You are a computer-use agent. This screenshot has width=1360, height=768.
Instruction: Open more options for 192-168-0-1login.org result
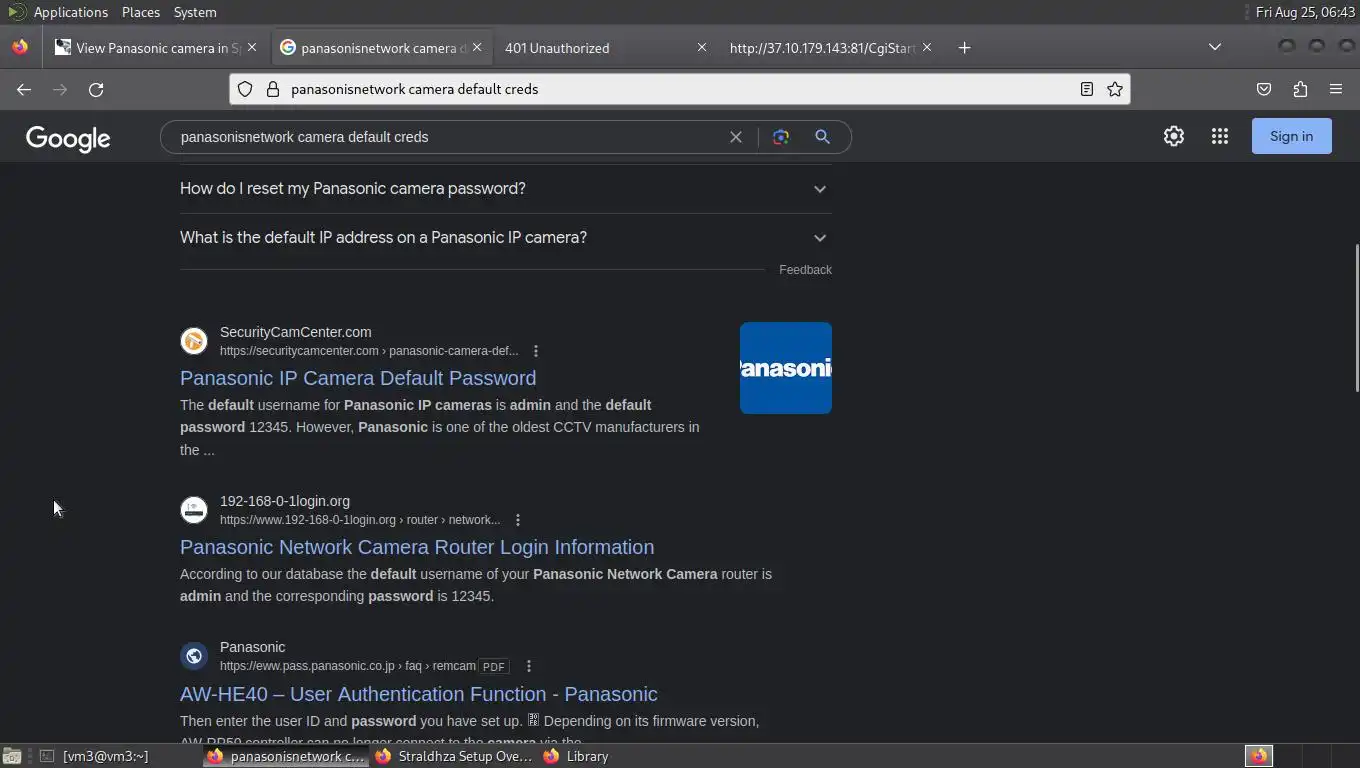point(518,520)
